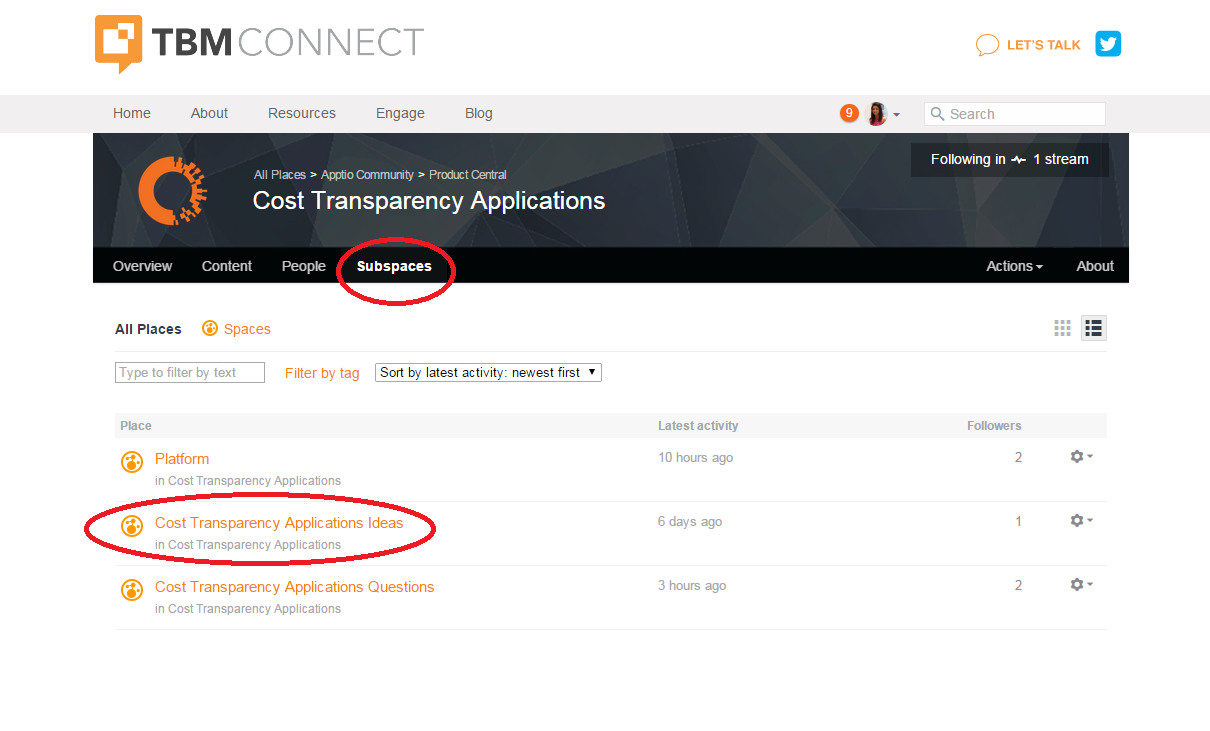Open gear menu for the Questions row

point(1081,584)
